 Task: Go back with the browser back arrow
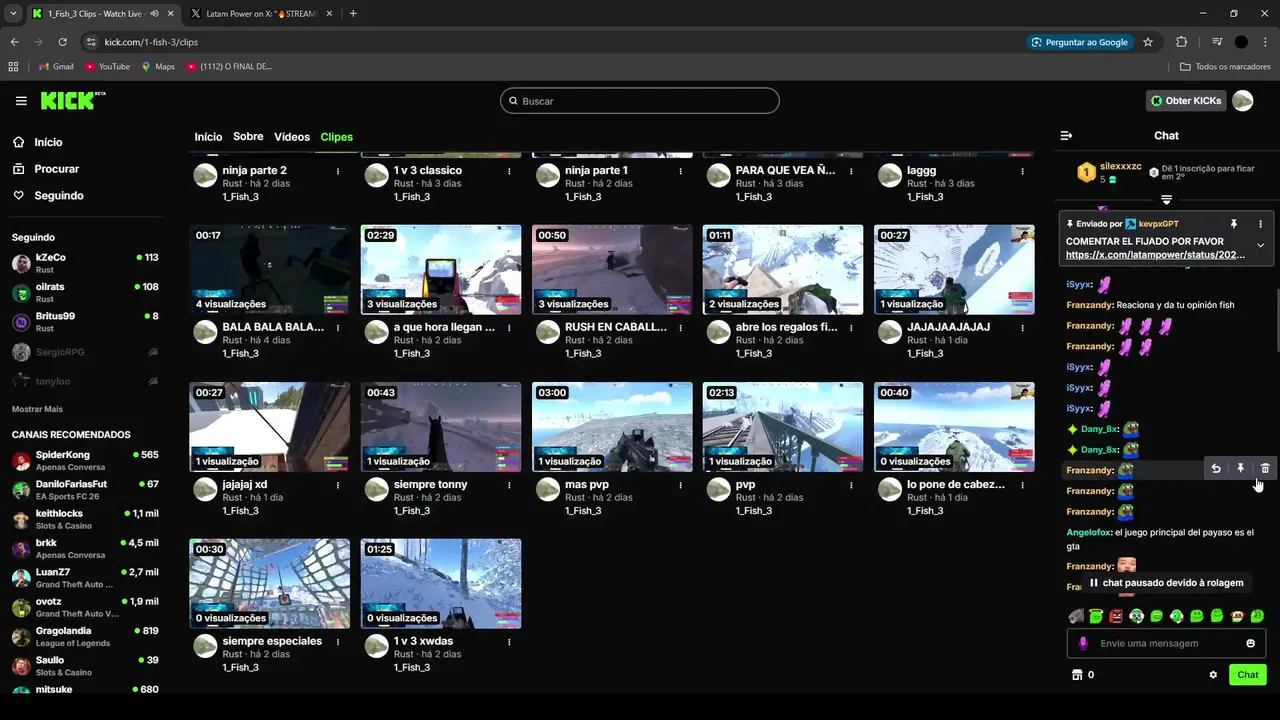click(14, 42)
